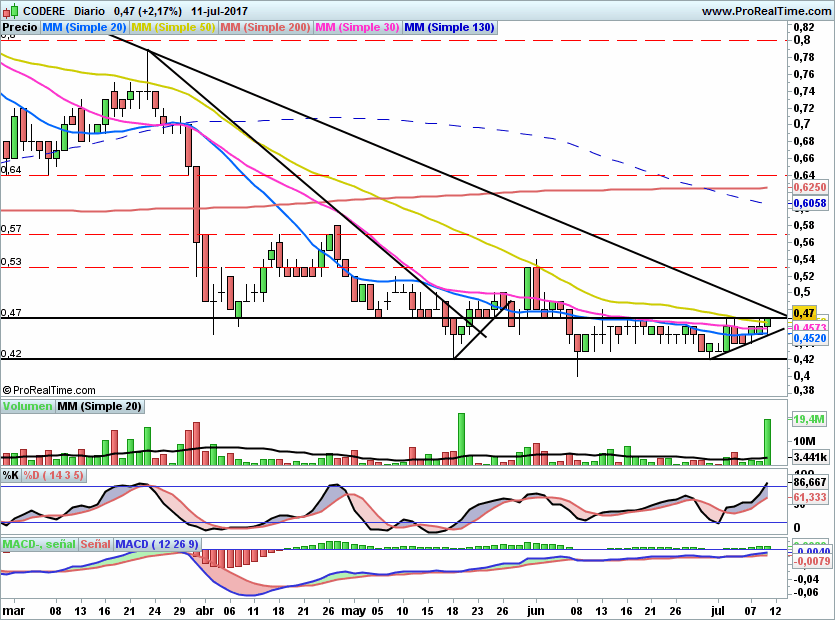Select the Precio indicator label
Image resolution: width=835 pixels, height=620 pixels.
point(20,27)
